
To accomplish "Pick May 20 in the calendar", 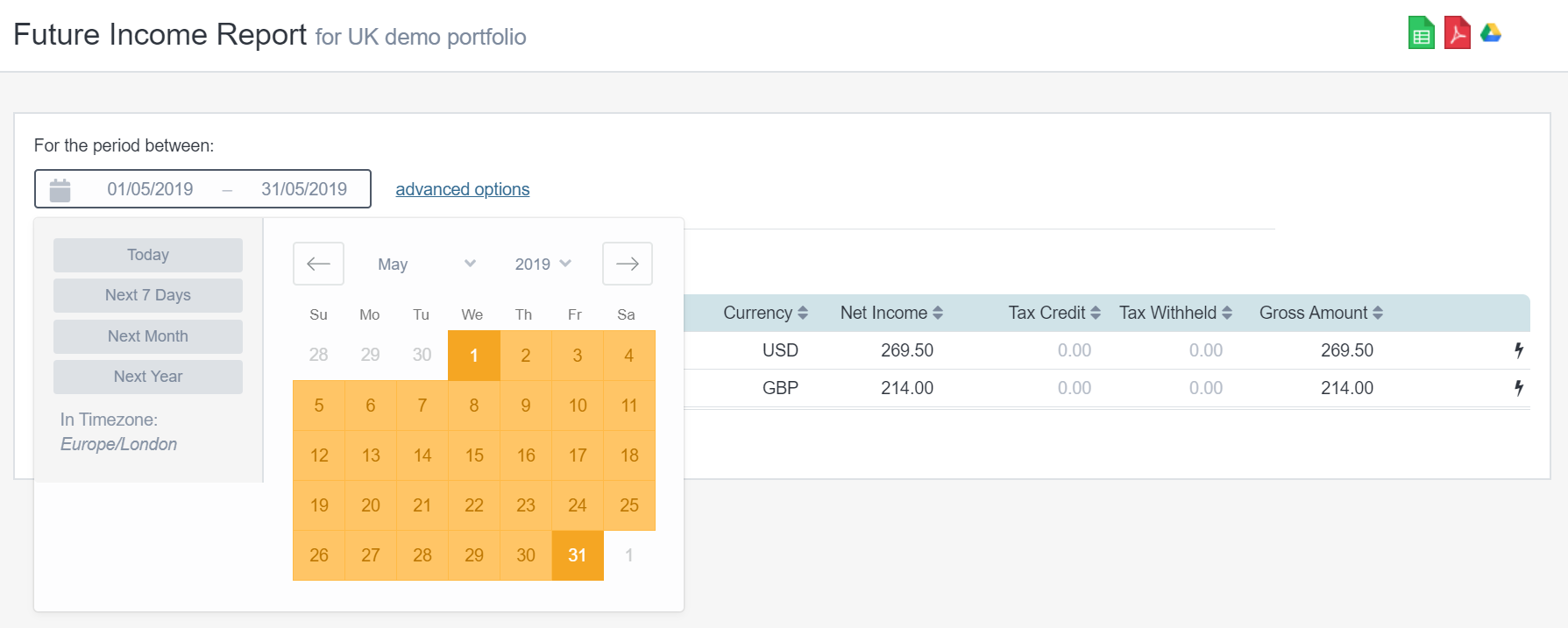I will pos(371,505).
